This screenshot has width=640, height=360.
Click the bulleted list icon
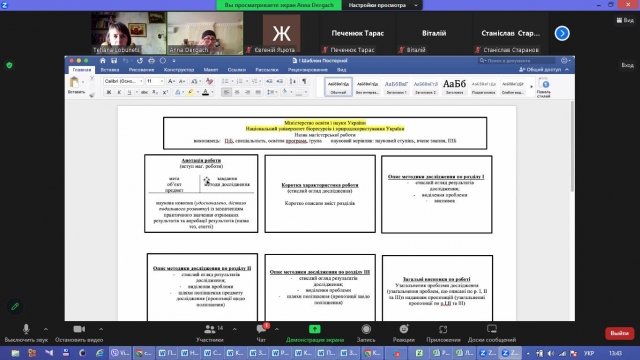(225, 81)
